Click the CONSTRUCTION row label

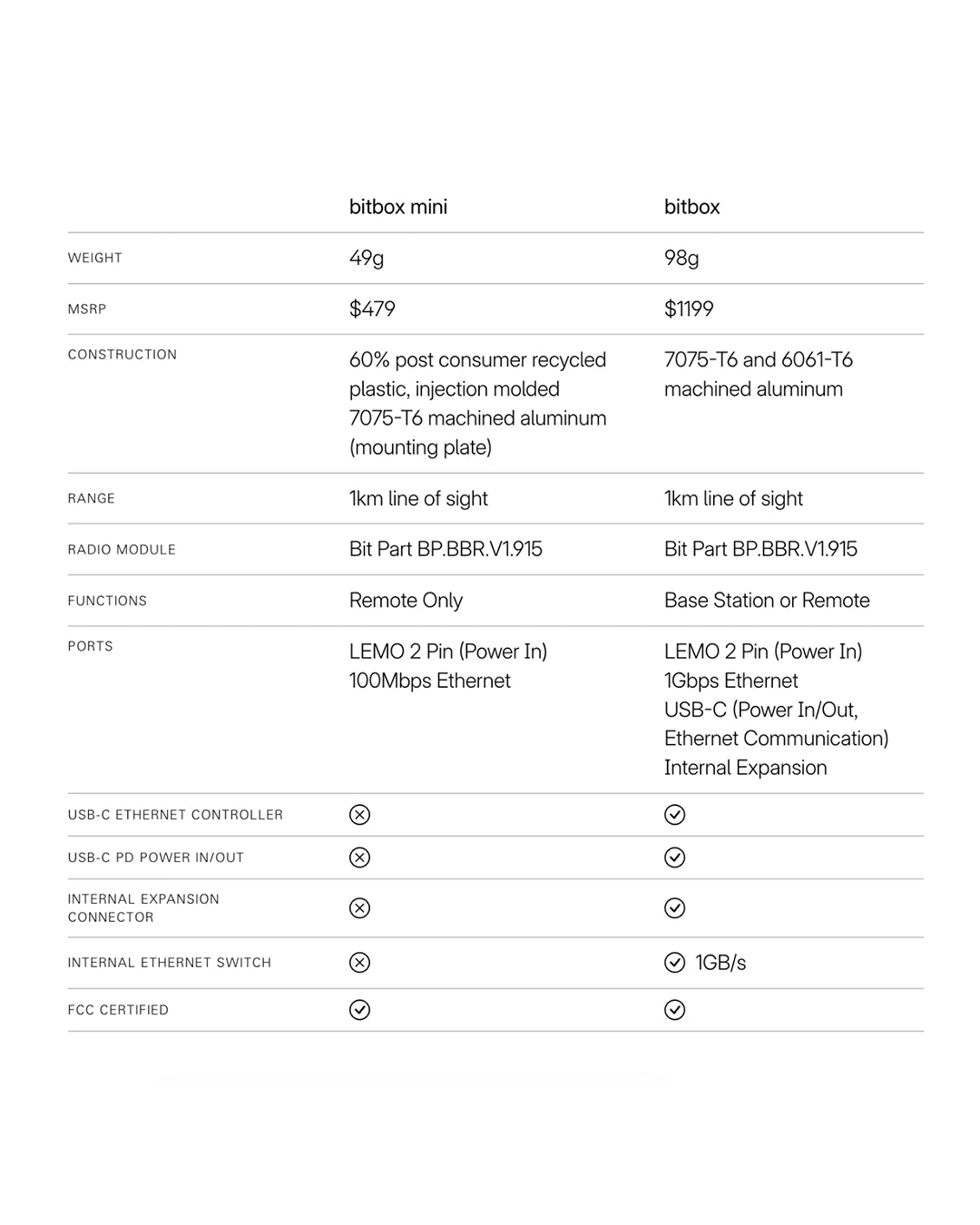coord(122,355)
